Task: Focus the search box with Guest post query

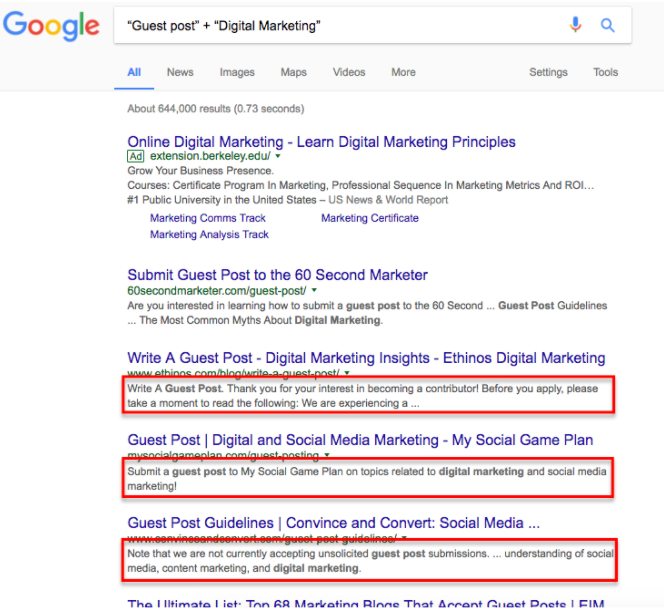Action: click(x=372, y=26)
